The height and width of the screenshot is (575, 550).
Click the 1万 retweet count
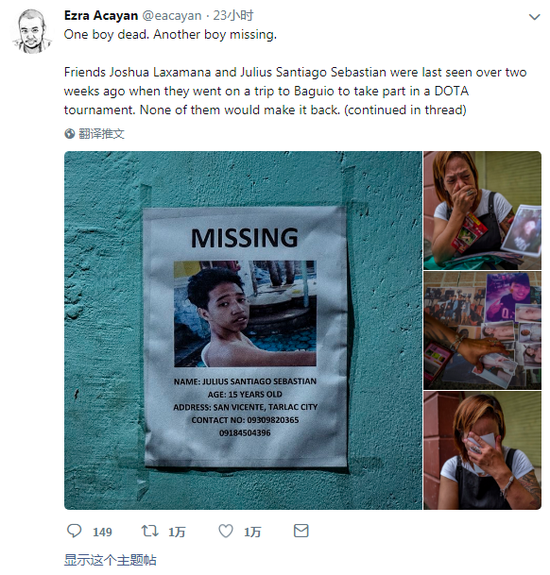click(x=177, y=532)
